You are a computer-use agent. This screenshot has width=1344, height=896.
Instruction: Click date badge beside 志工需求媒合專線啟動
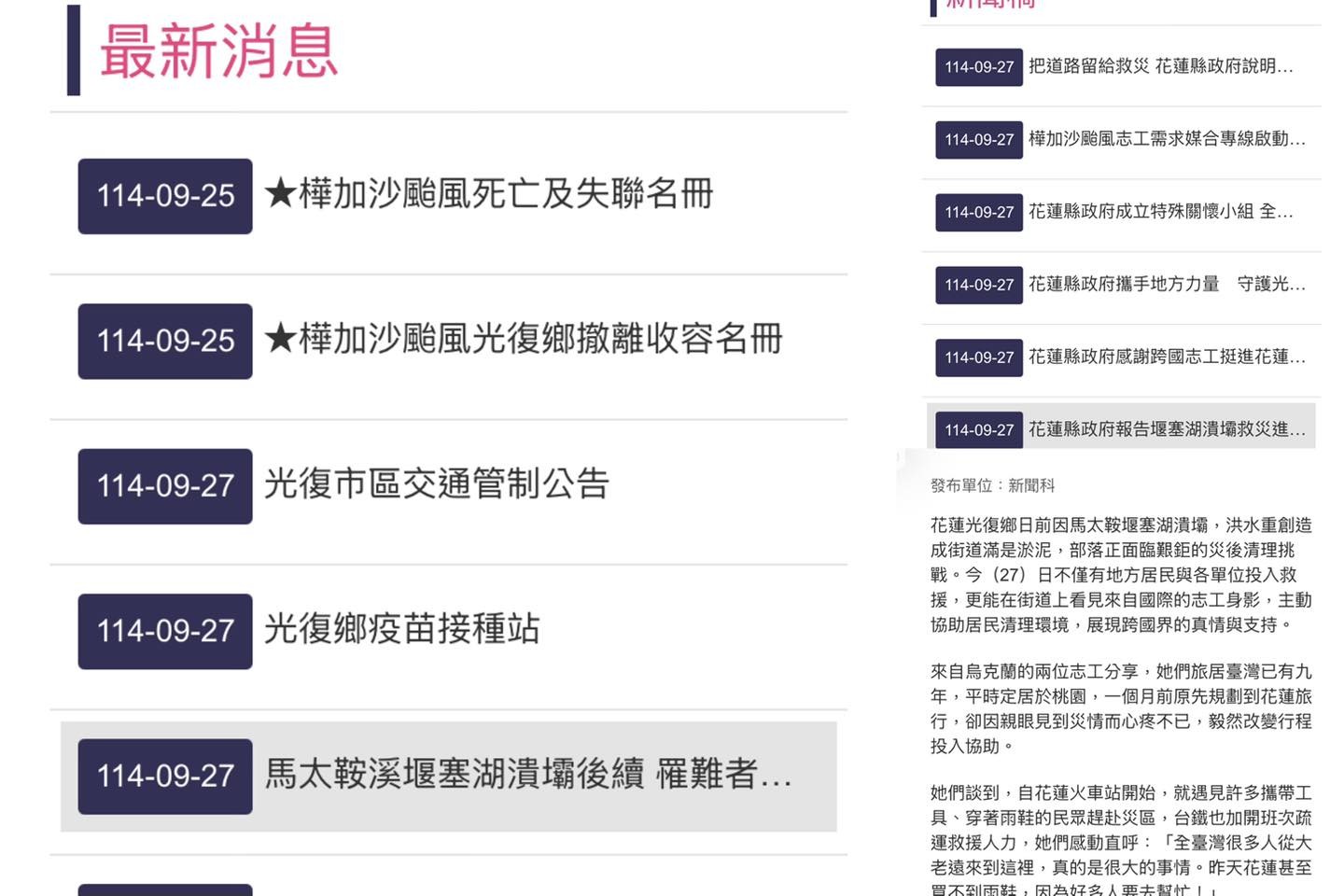pos(979,140)
